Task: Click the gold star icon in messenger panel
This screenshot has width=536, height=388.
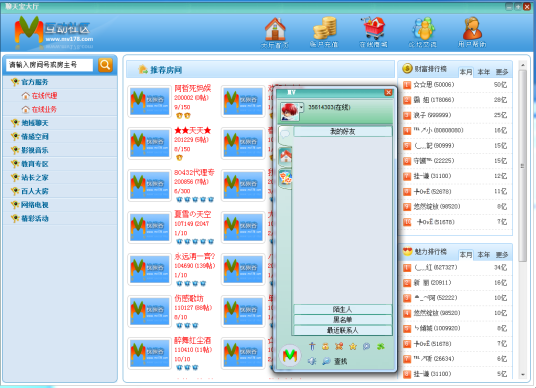Action: click(x=353, y=347)
